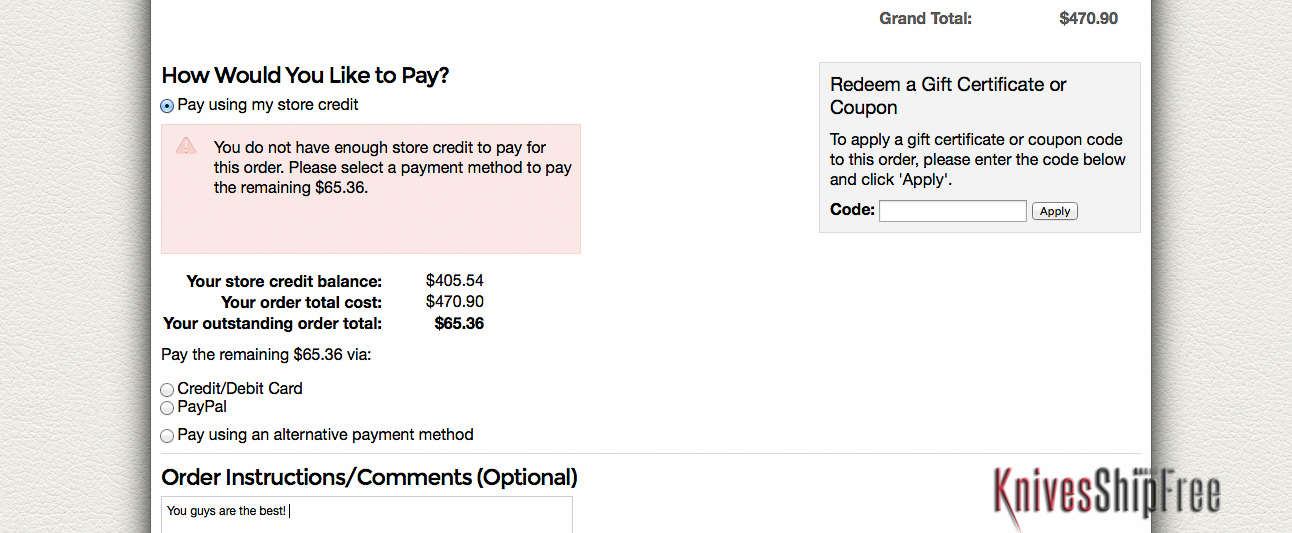This screenshot has width=1292, height=533.
Task: Select the PayPal payment option
Action: [x=167, y=408]
